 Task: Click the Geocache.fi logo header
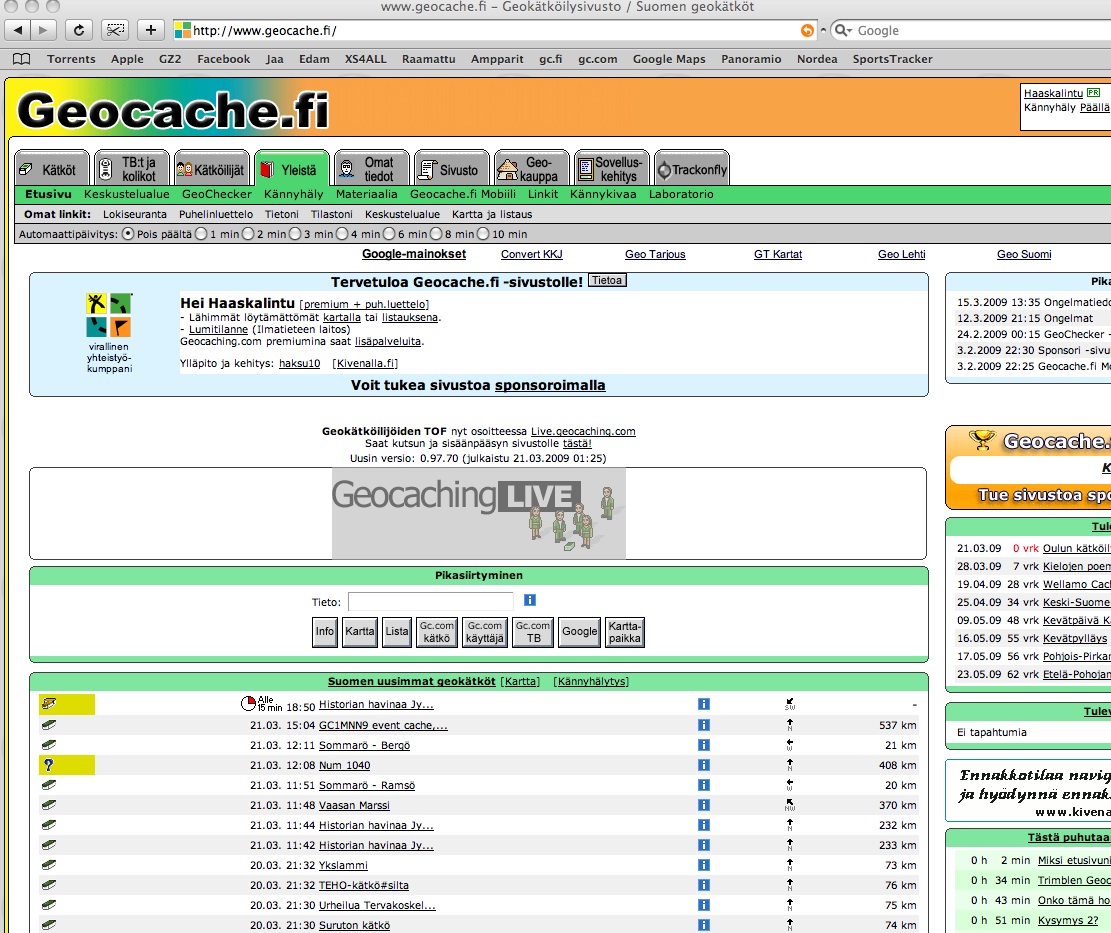pos(173,111)
